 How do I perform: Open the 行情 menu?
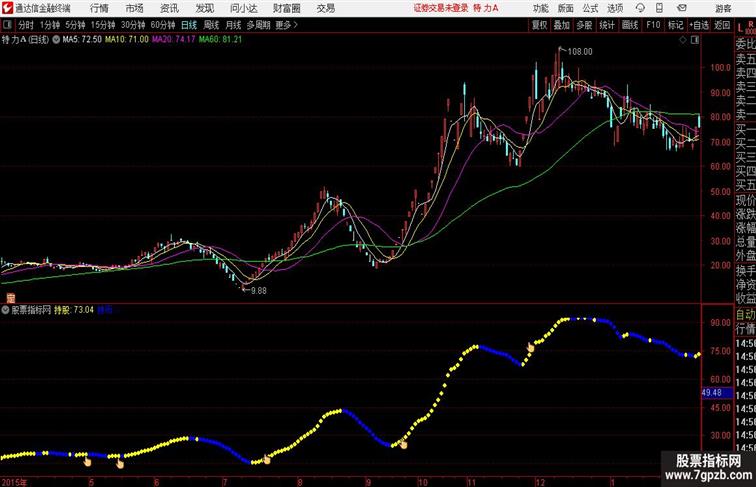[x=99, y=8]
